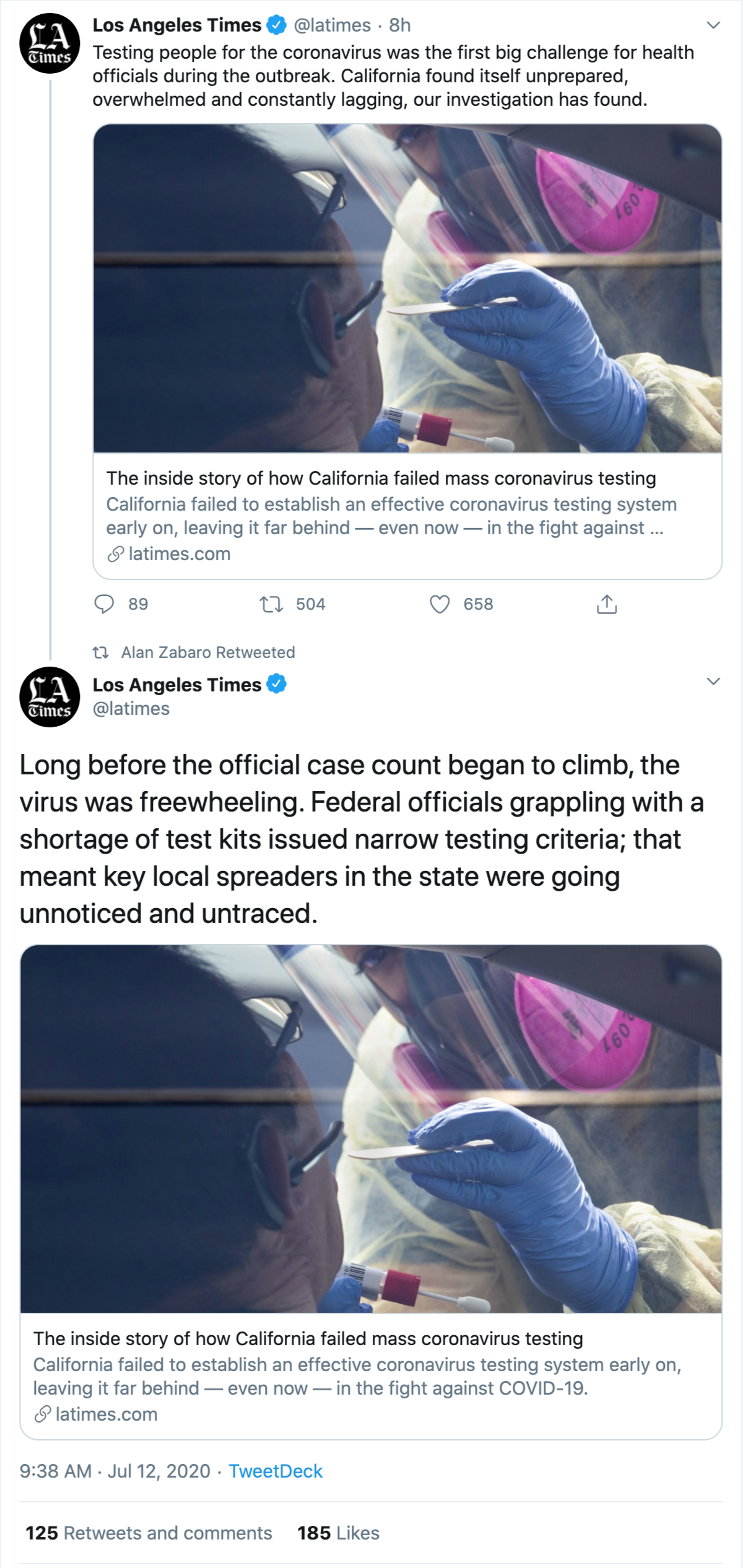Retweet the first LA Times tweet
The height and width of the screenshot is (1568, 743).
(x=271, y=604)
